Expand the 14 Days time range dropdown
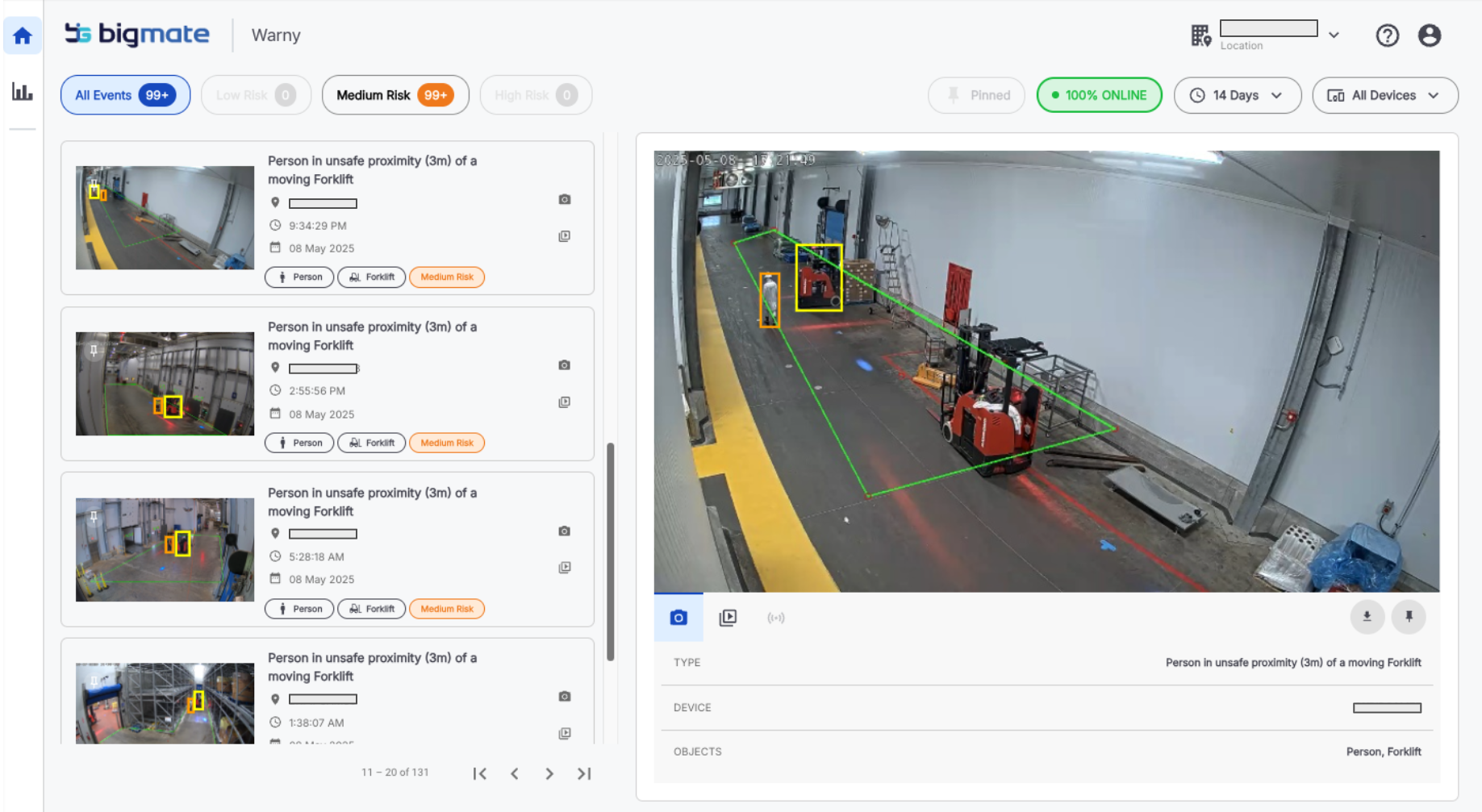 point(1237,95)
